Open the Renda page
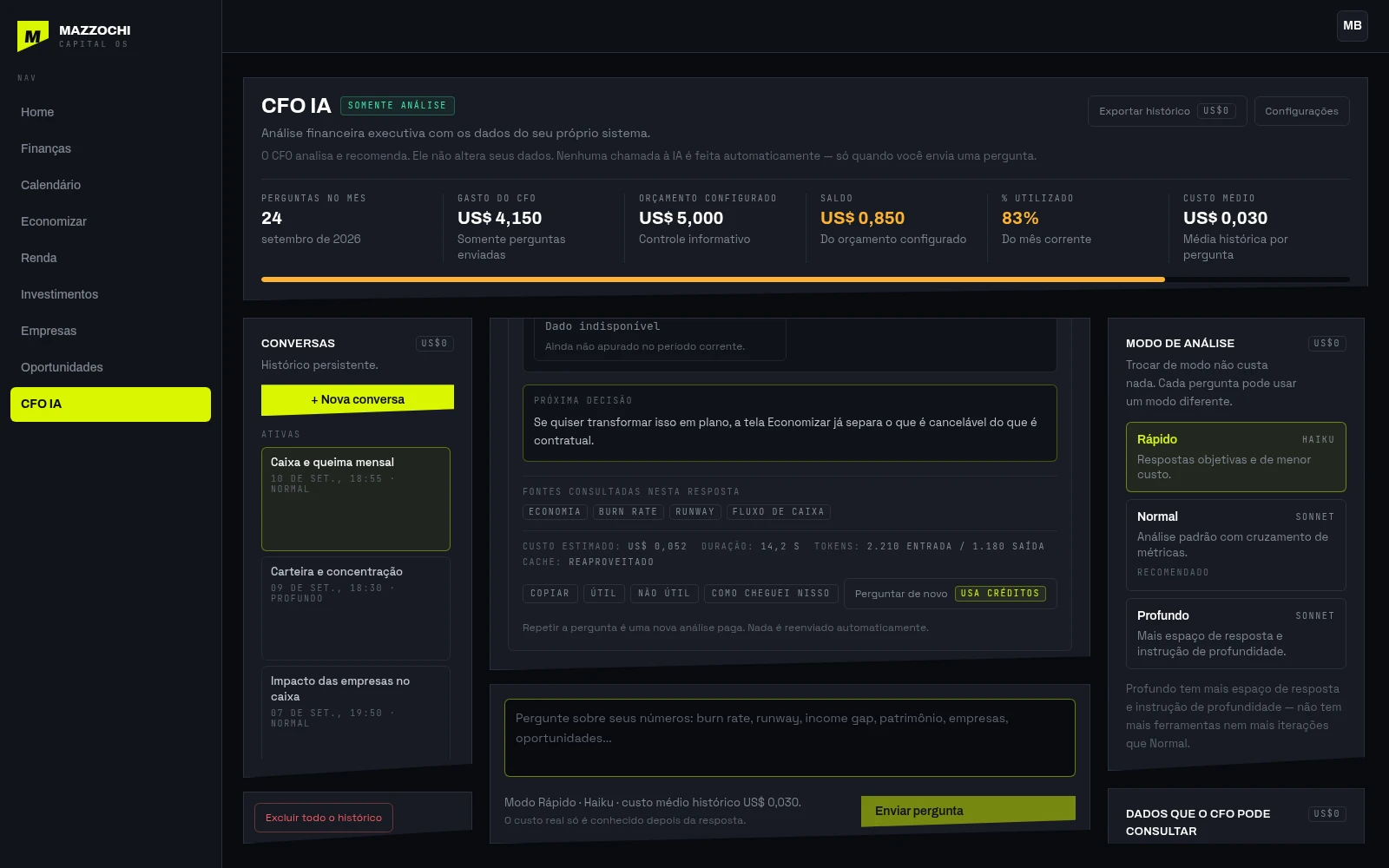 [x=110, y=258]
